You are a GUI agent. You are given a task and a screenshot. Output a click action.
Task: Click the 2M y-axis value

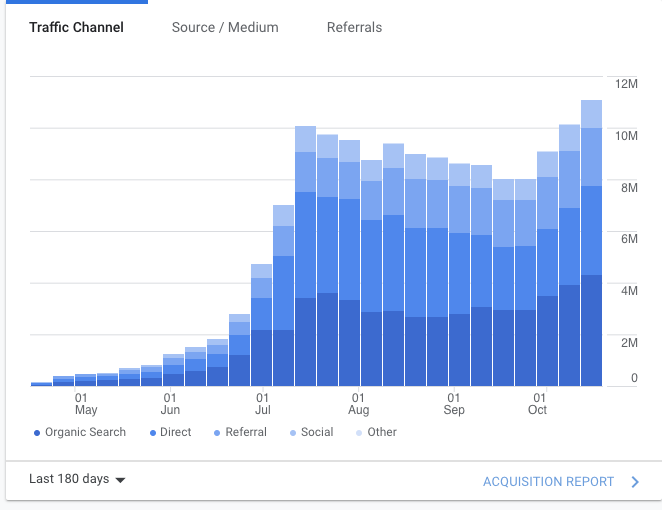tap(629, 343)
